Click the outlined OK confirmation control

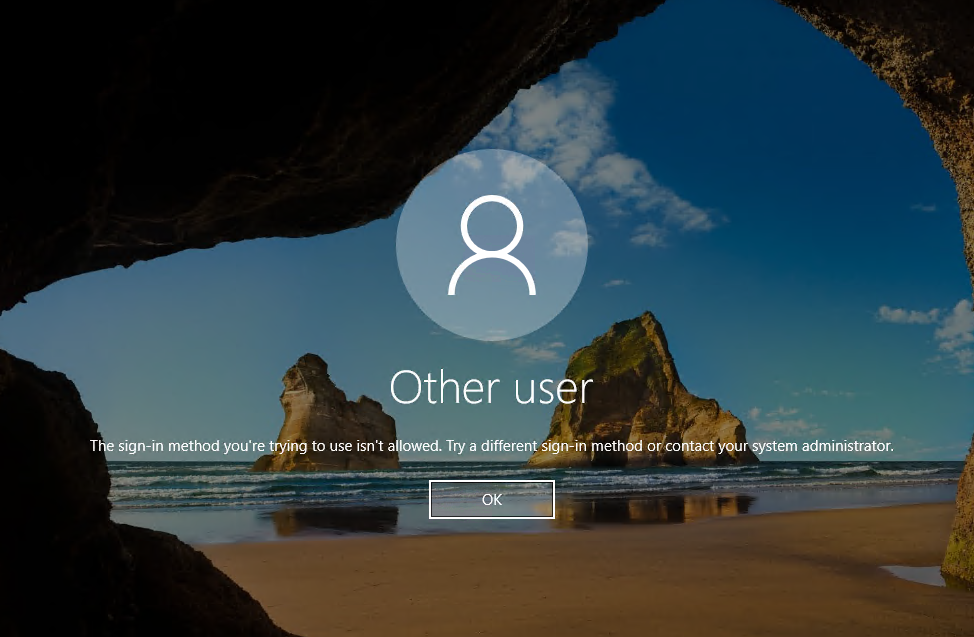point(491,499)
